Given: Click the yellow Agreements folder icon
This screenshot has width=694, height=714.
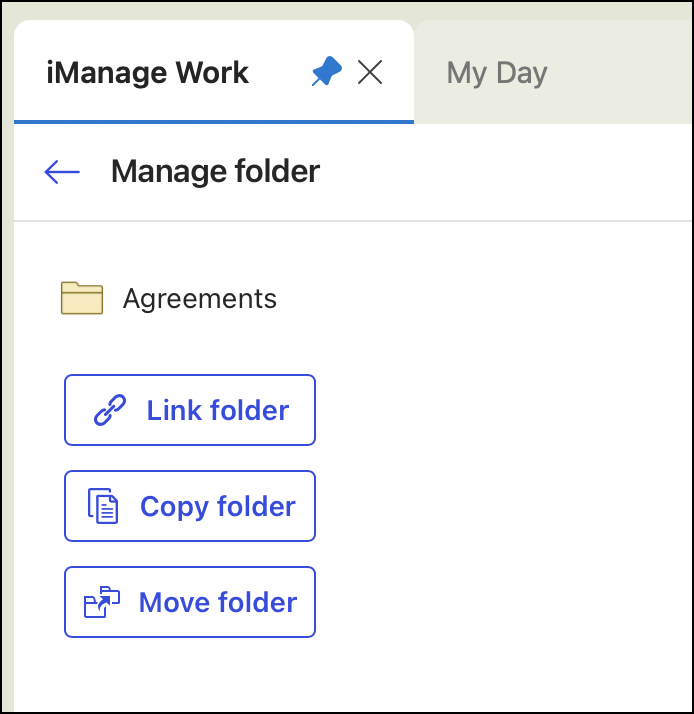Looking at the screenshot, I should click(x=82, y=298).
